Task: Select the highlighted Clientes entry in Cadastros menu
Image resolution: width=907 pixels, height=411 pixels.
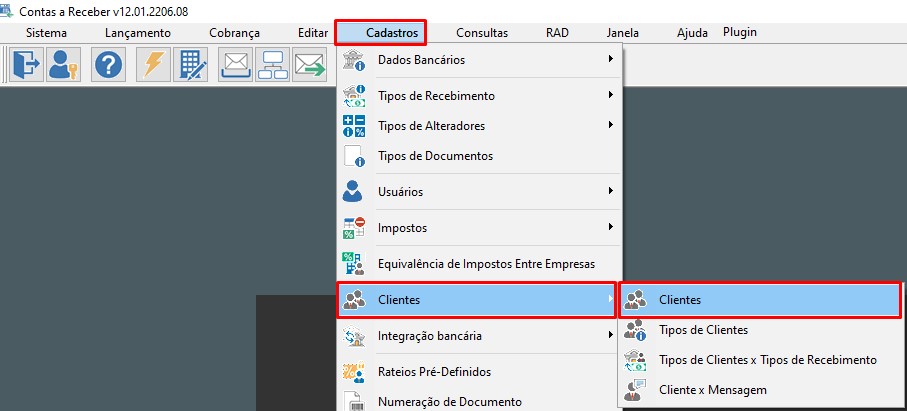Action: coord(477,300)
